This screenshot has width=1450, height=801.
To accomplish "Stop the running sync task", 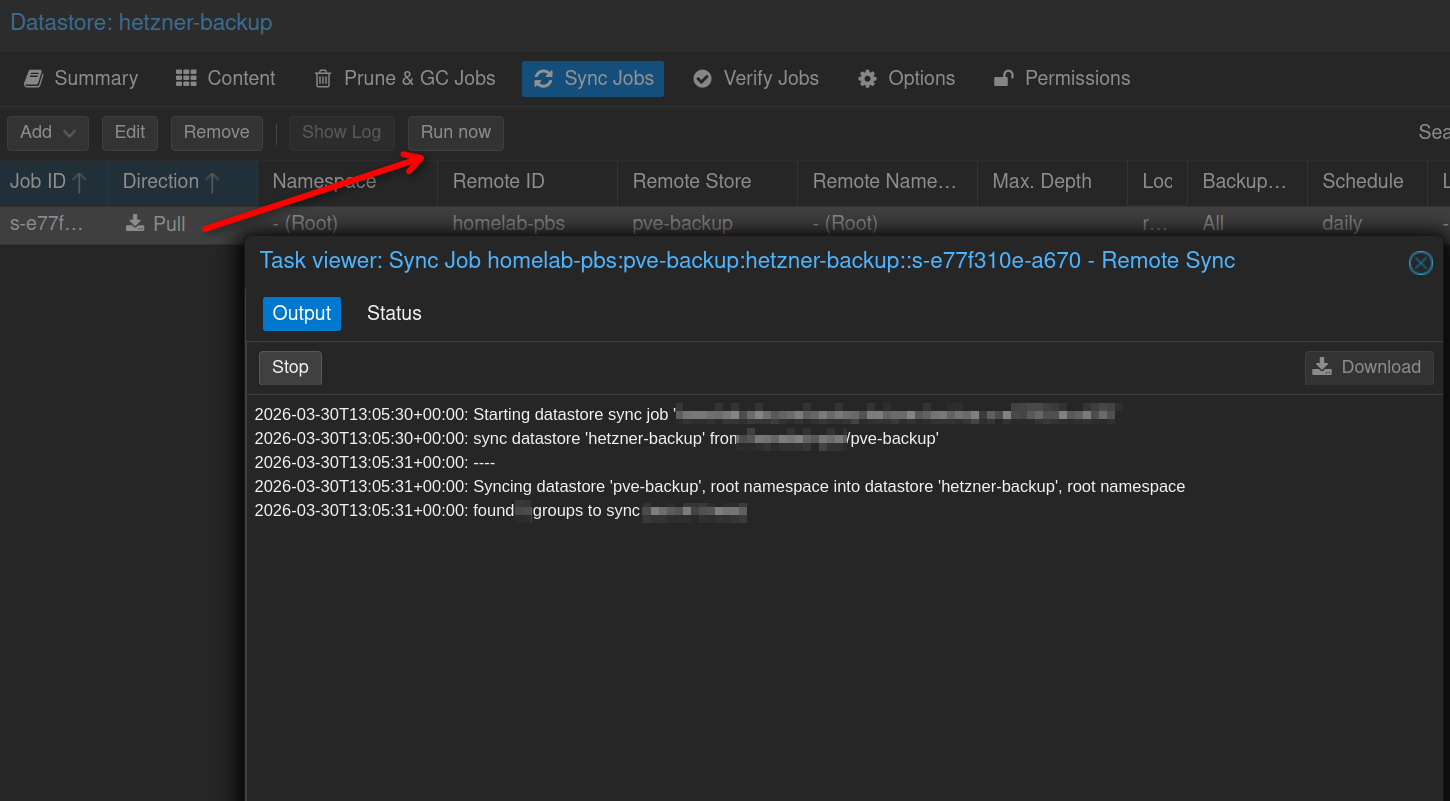I will click(x=290, y=367).
